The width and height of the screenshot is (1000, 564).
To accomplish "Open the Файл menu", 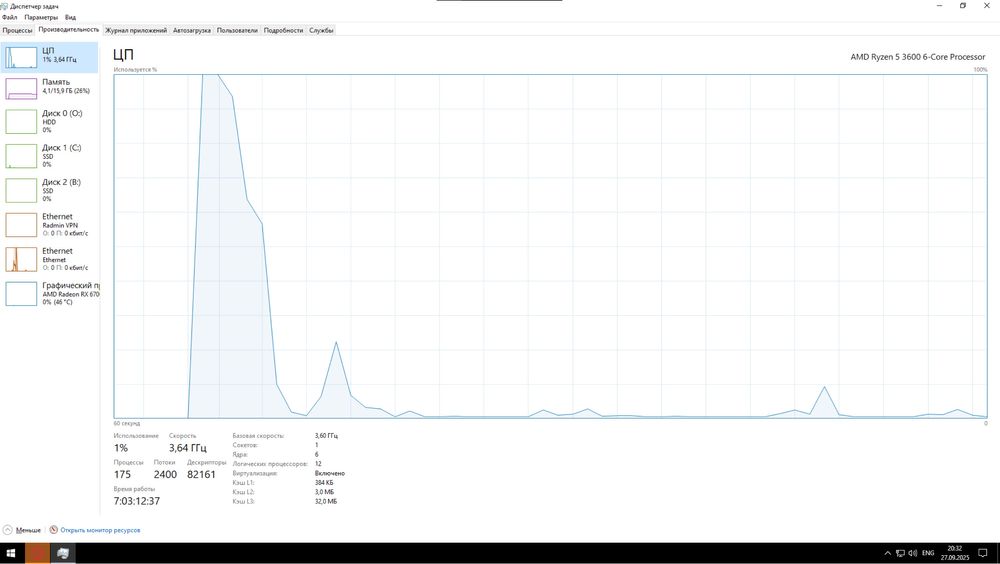I will (10, 17).
